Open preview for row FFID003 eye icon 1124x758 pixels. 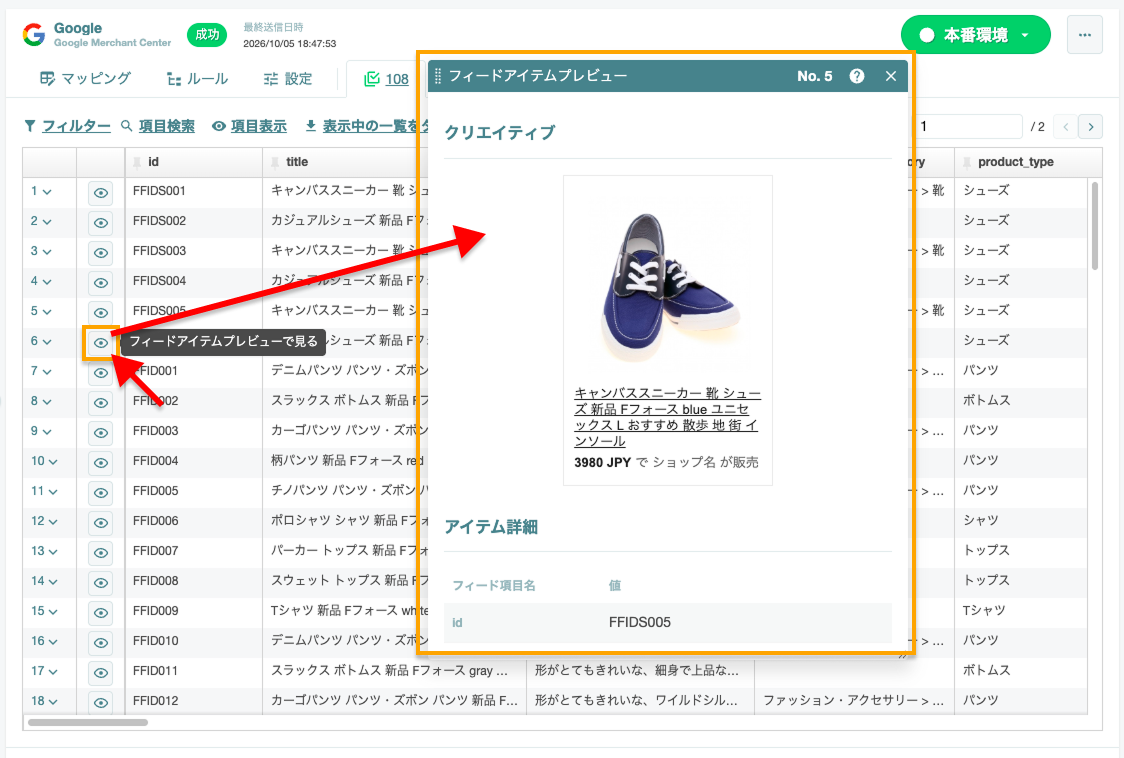point(101,433)
